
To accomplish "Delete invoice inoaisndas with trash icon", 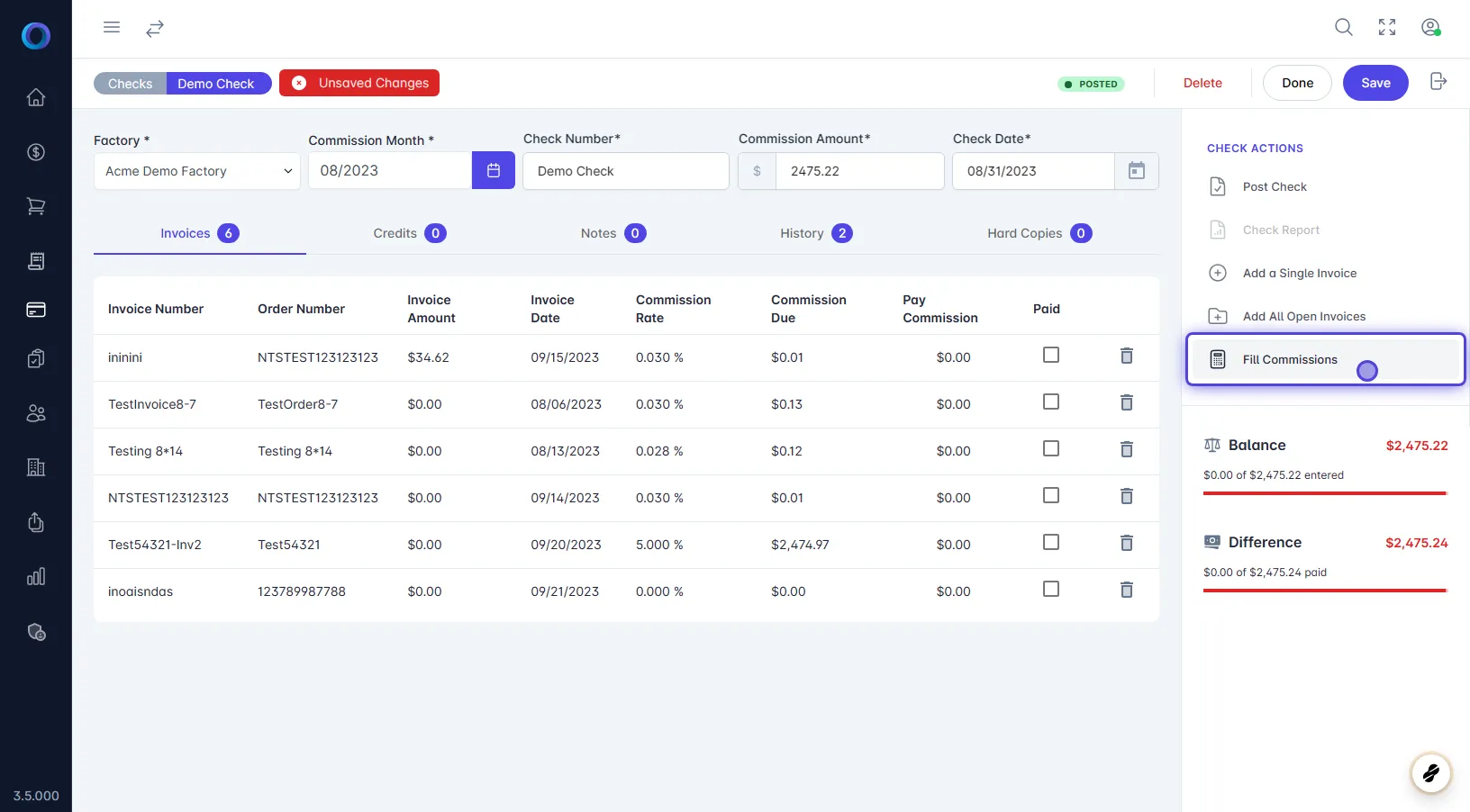I will [1126, 590].
